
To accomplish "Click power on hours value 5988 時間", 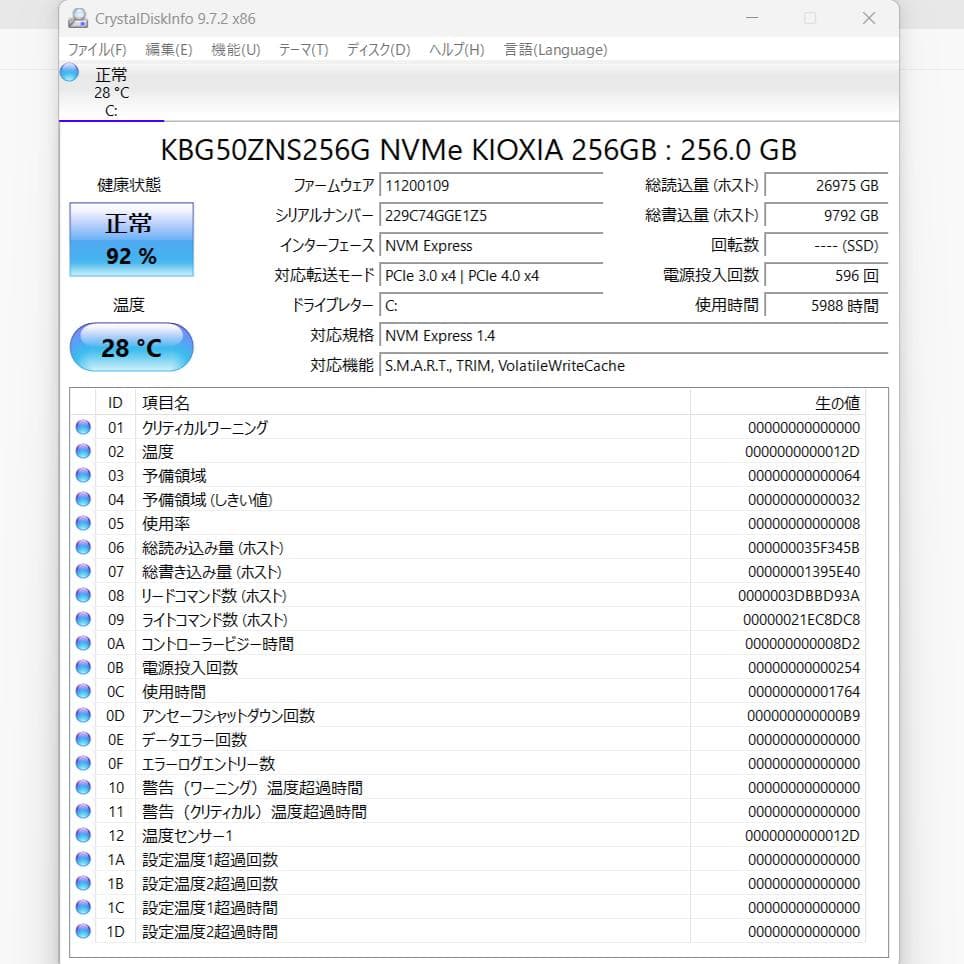I will point(826,306).
